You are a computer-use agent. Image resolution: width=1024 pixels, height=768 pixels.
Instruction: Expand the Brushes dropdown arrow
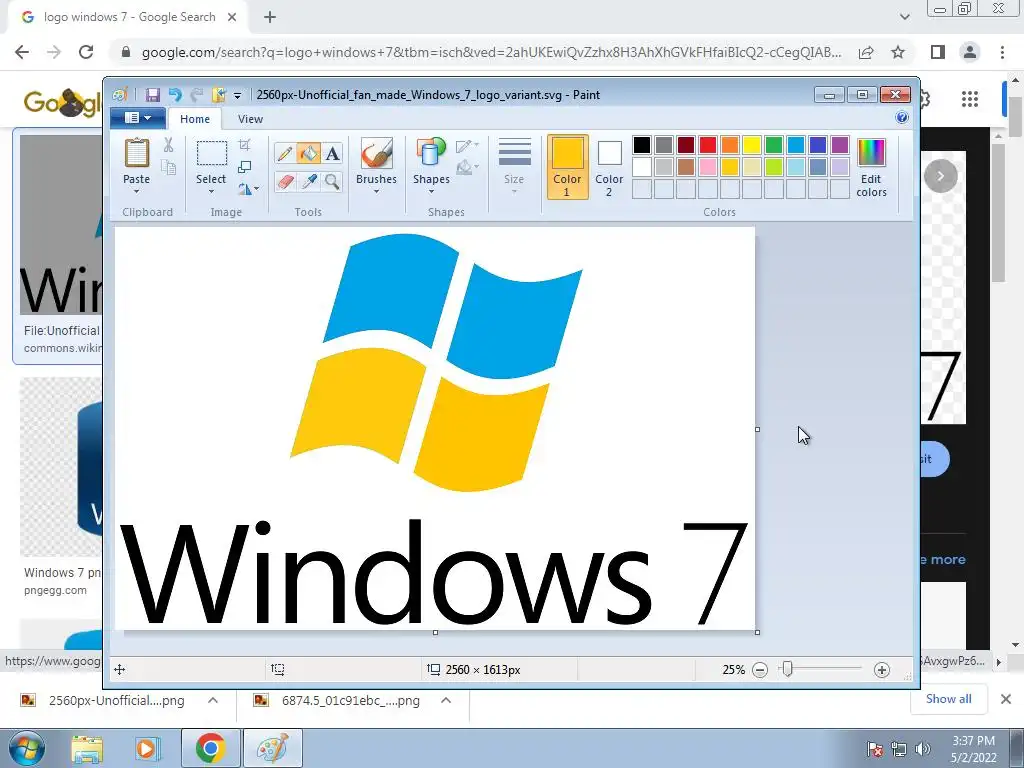[x=376, y=192]
